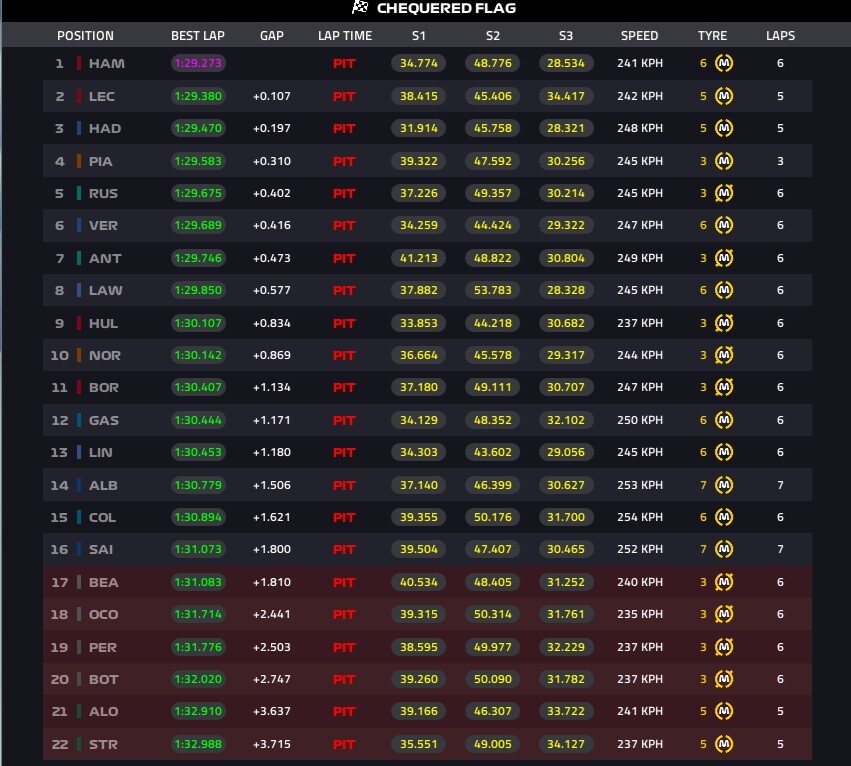Viewport: 851px width, 766px height.
Task: Click the chequered flag icon in header
Action: [360, 8]
